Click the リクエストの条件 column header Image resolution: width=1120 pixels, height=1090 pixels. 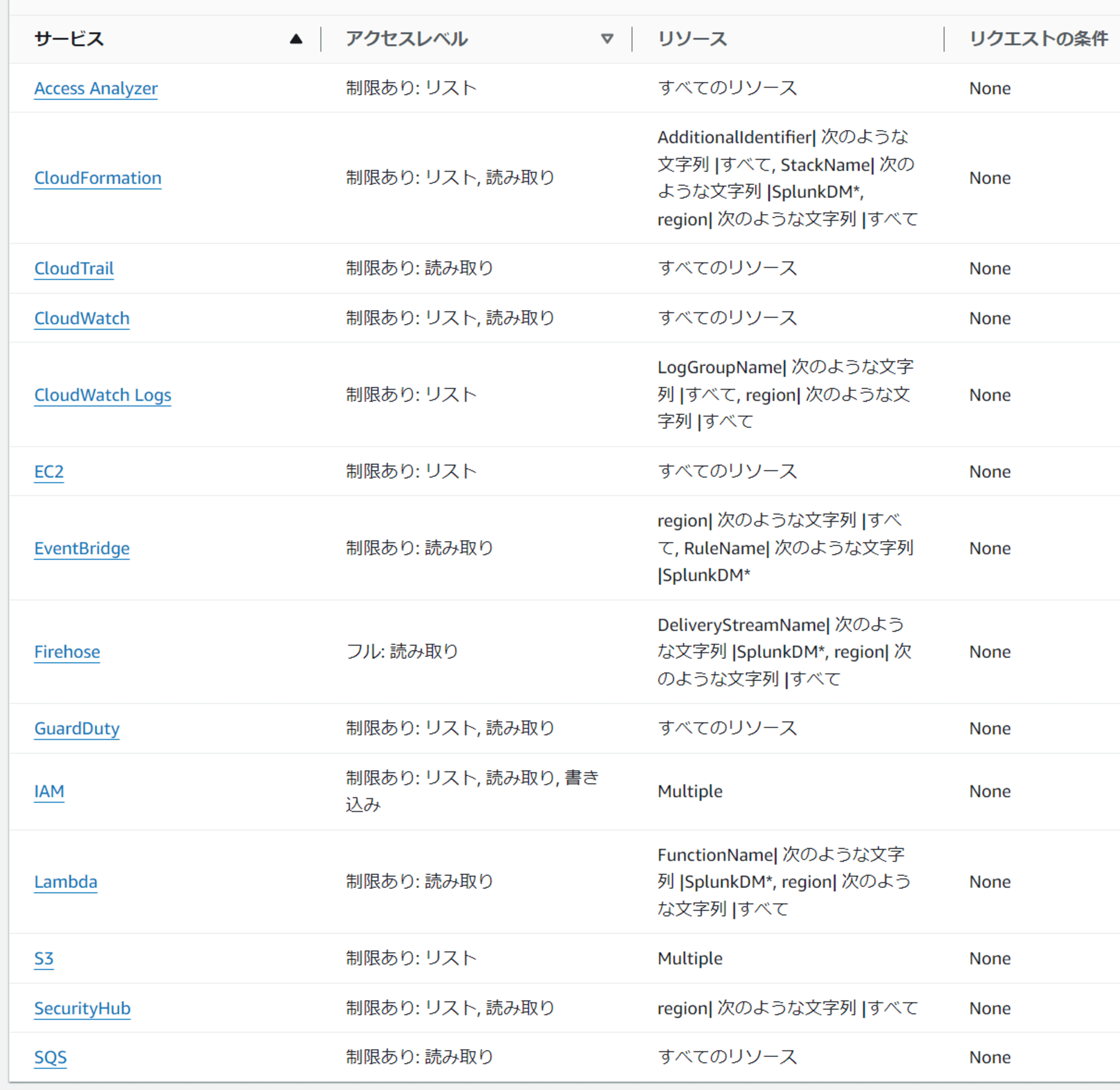(1039, 39)
